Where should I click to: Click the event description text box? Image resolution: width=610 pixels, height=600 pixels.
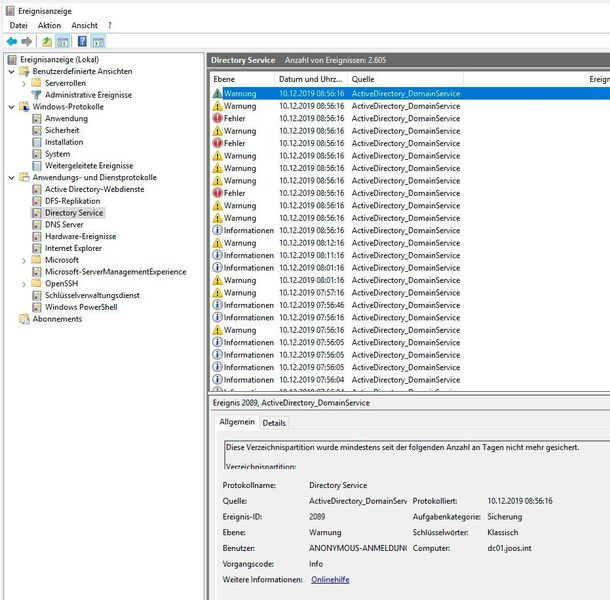pos(416,454)
